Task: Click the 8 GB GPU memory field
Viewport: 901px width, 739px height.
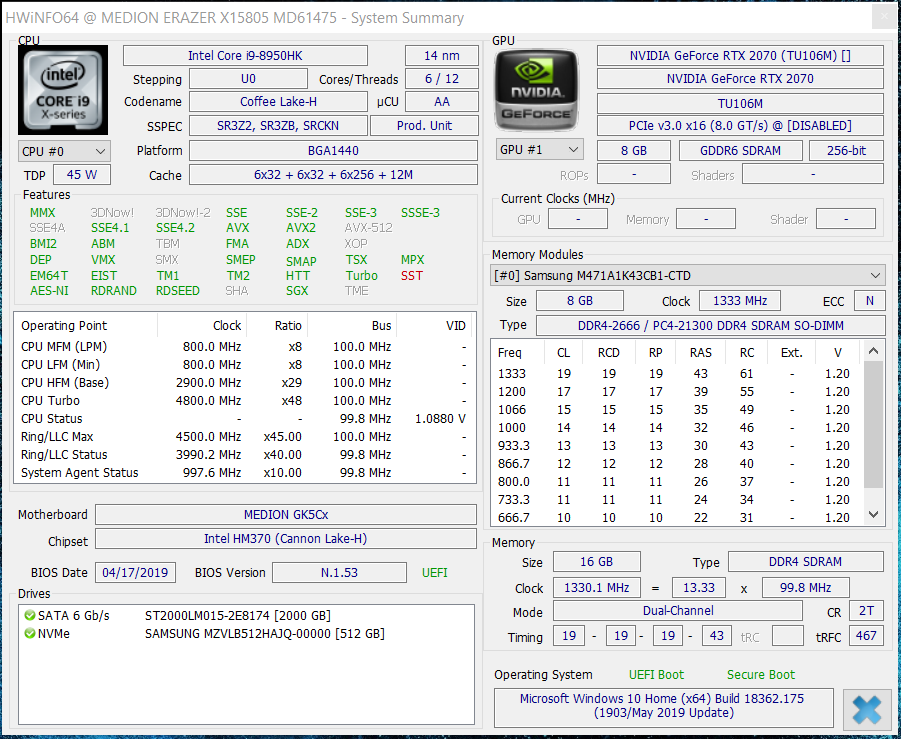Action: [x=634, y=151]
